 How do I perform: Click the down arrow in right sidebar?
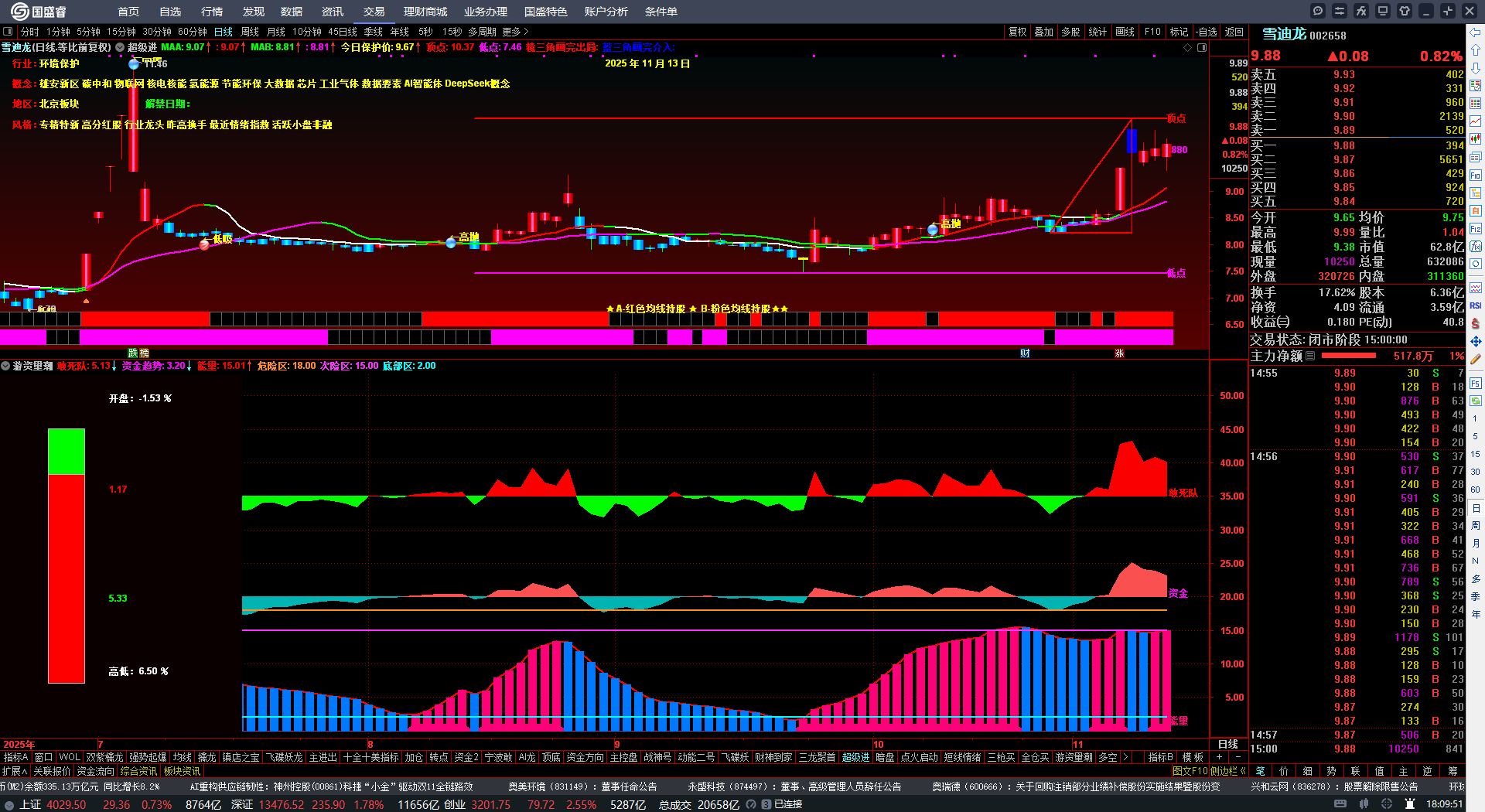(x=1476, y=68)
